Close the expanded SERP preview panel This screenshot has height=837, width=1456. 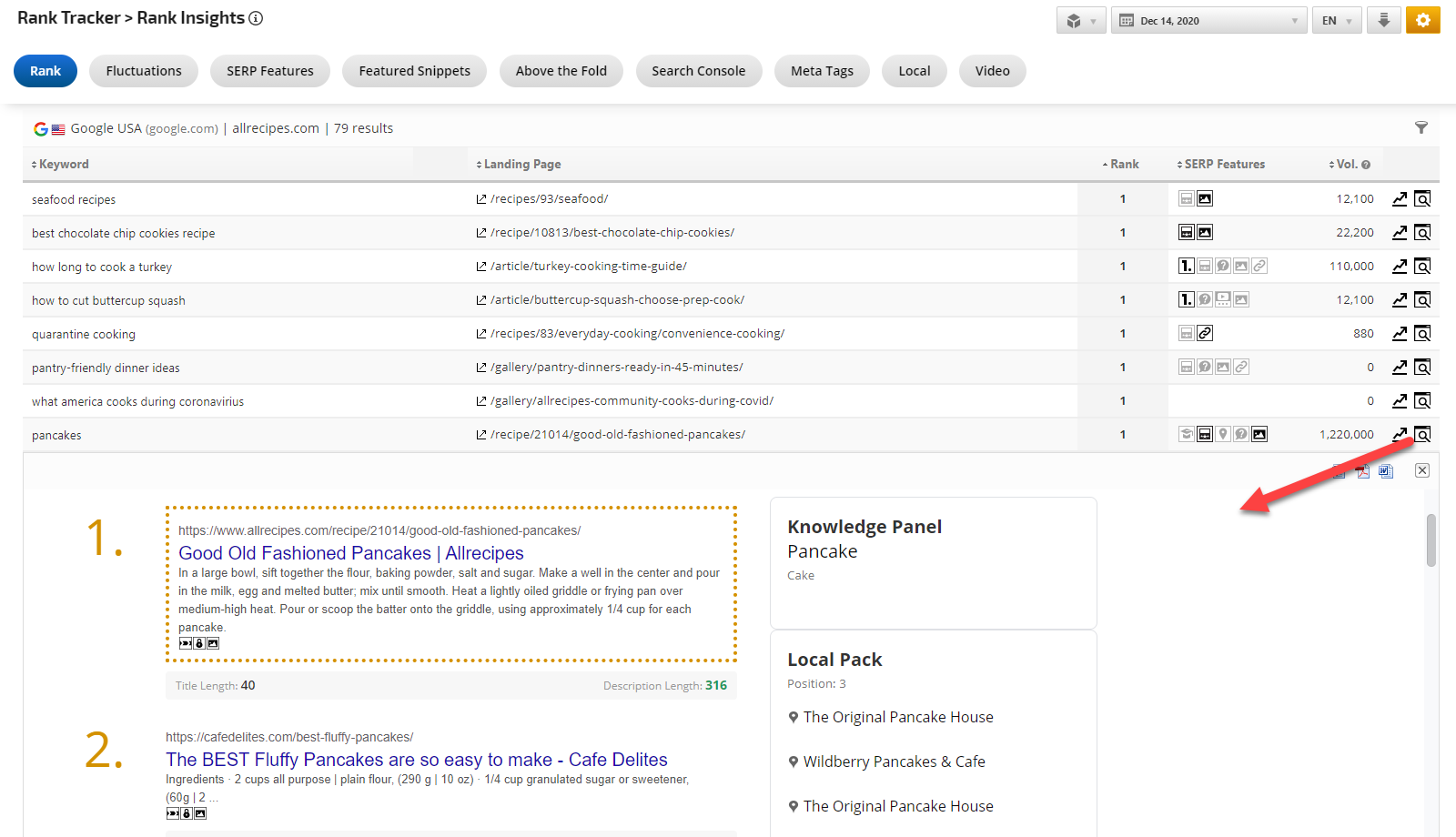1422,470
